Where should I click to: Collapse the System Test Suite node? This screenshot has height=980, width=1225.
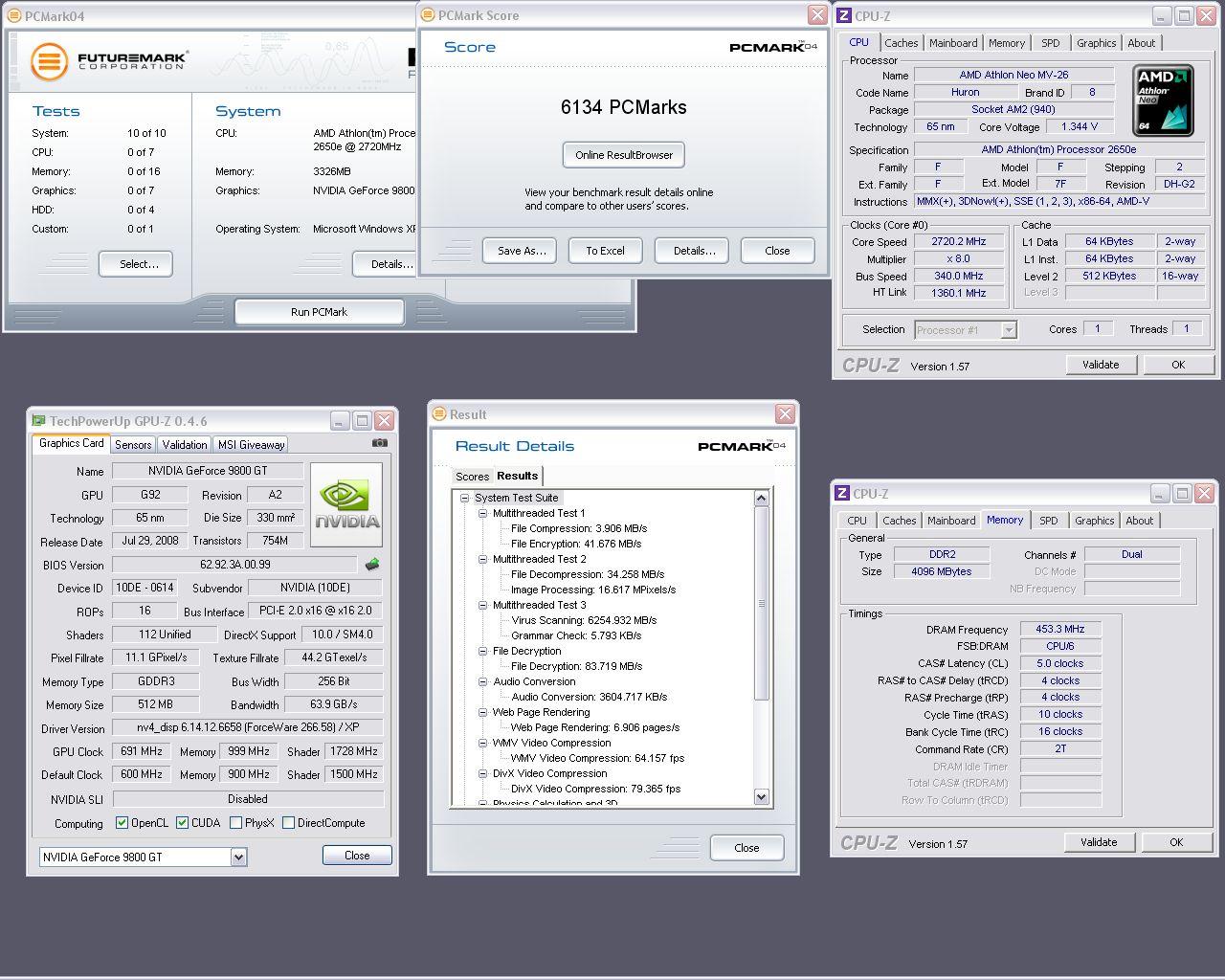click(x=464, y=498)
